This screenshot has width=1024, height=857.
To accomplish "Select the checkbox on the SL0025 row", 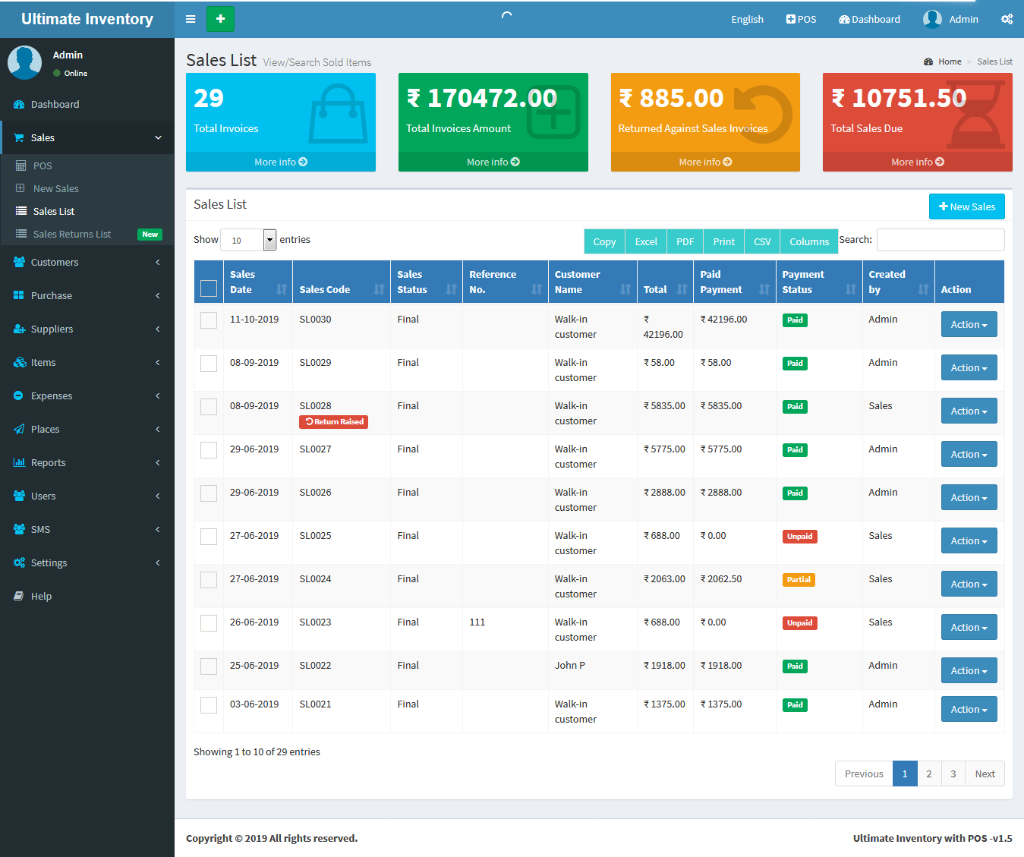I will [208, 537].
